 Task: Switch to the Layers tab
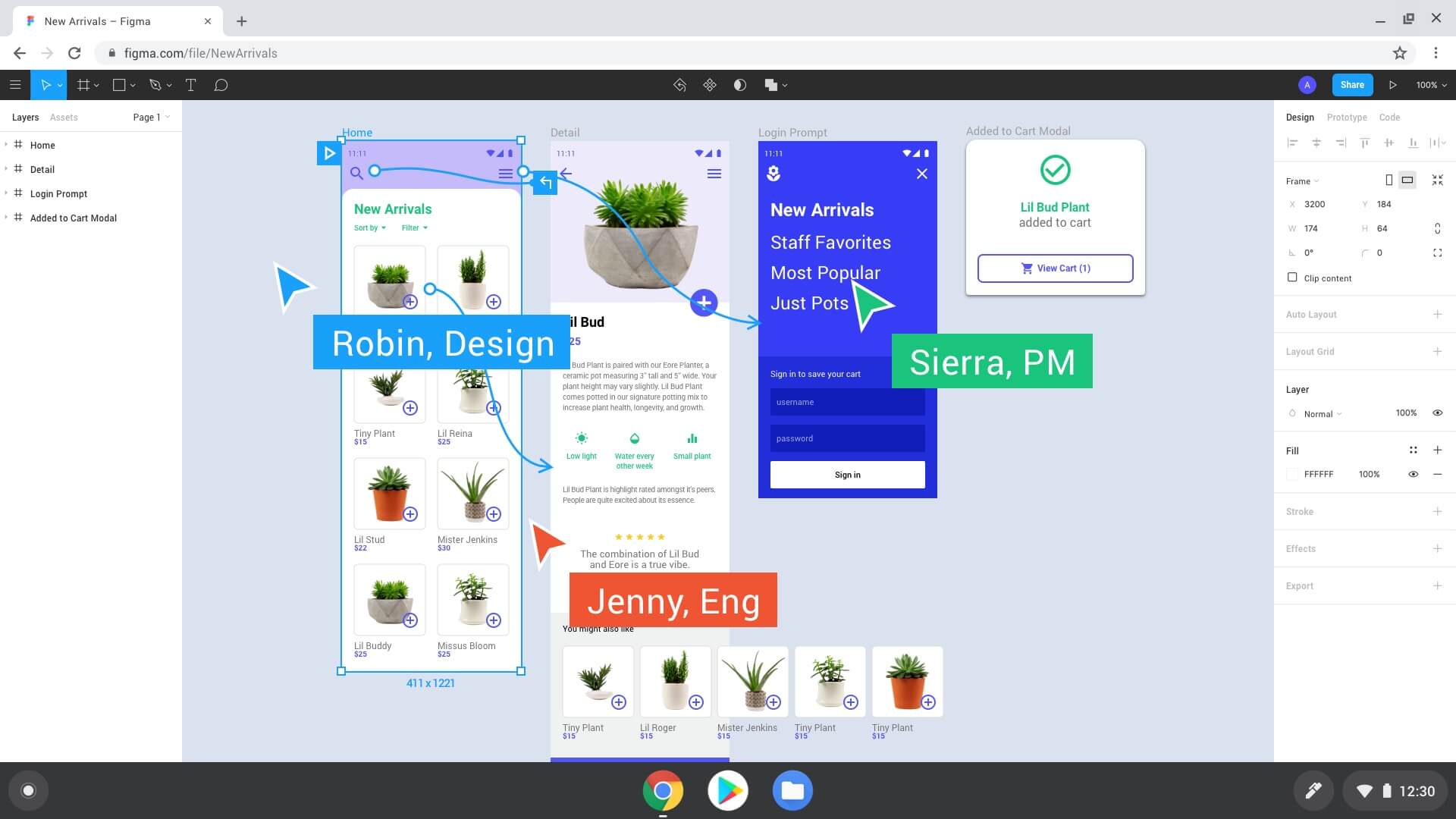pyautogui.click(x=25, y=118)
